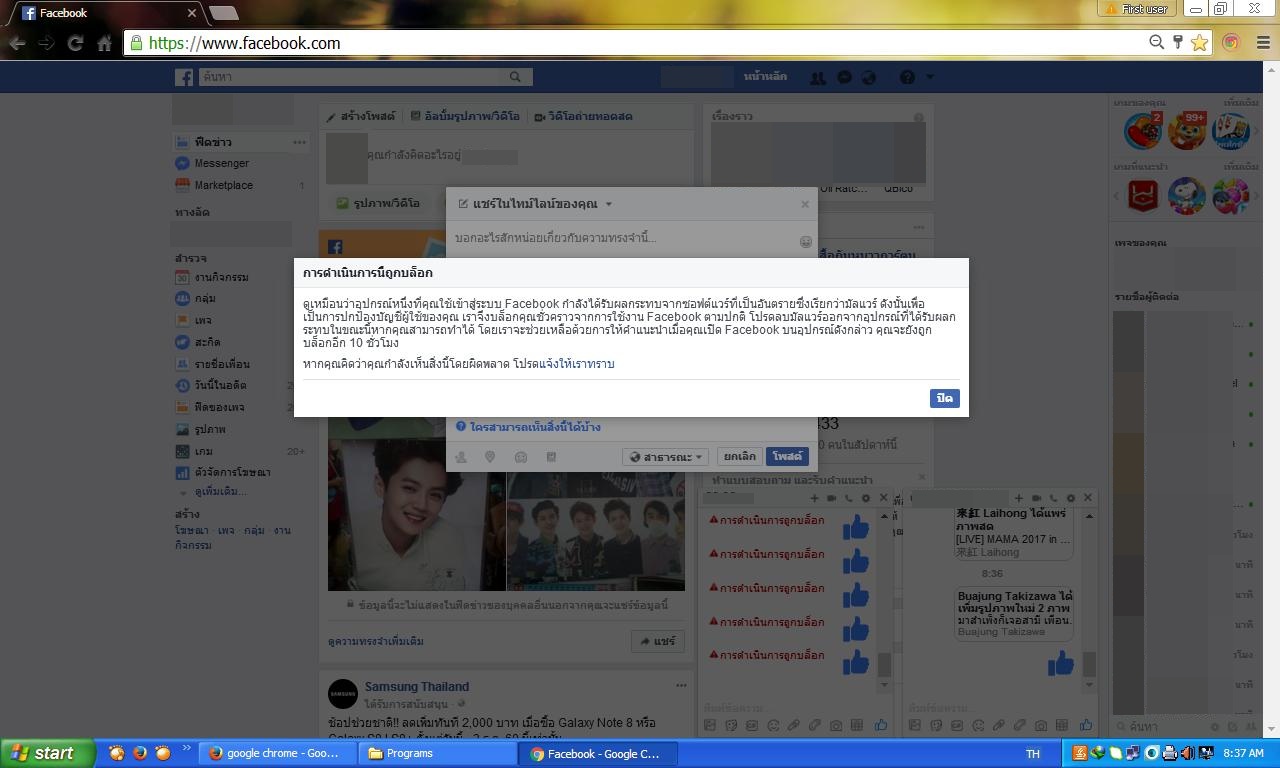
Task: Open the notifications globe icon
Action: [x=869, y=77]
